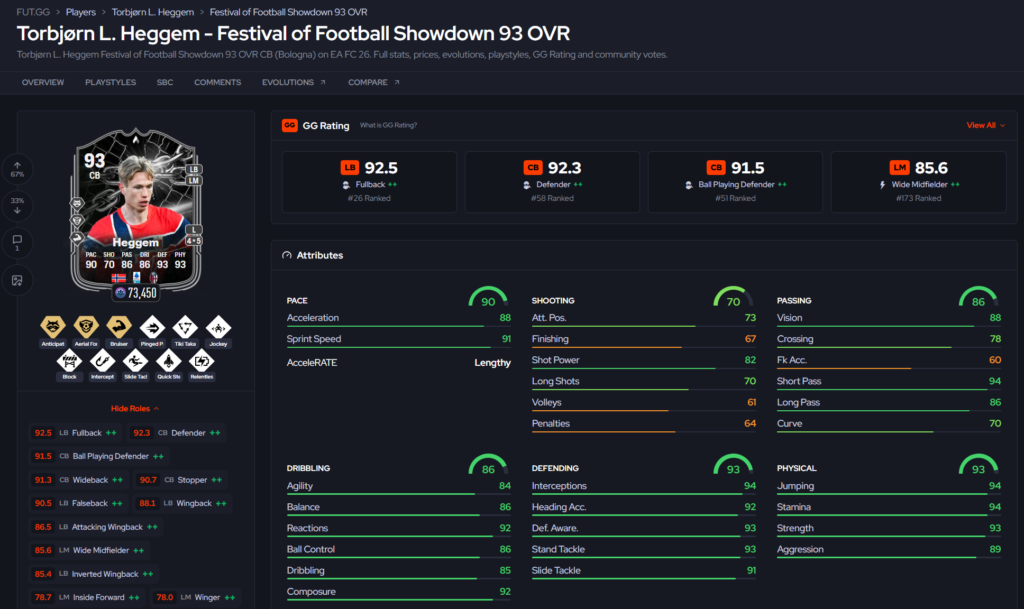
Task: Click the What is GG Rating link
Action: pos(388,125)
